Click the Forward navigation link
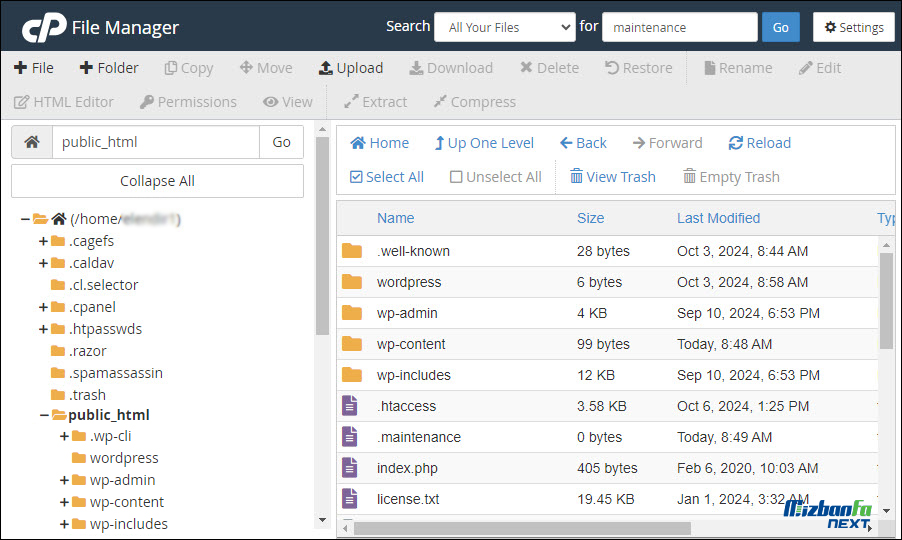The width and height of the screenshot is (902, 540). pyautogui.click(x=667, y=143)
